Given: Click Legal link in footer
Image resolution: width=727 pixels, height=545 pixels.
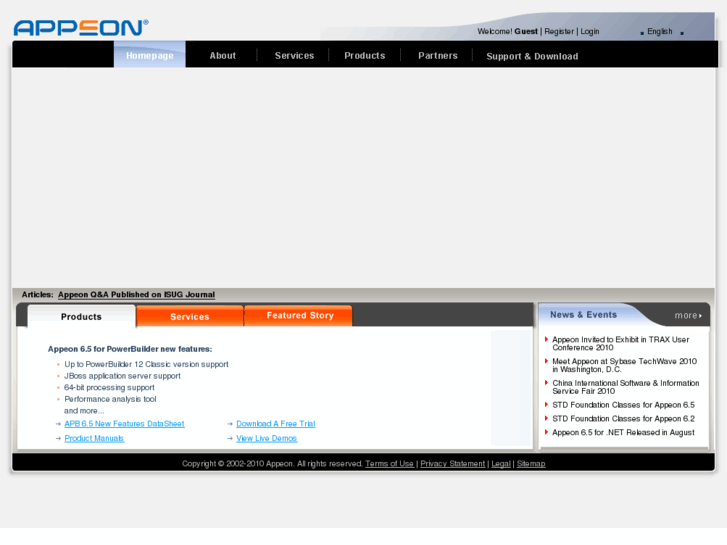Looking at the screenshot, I should [501, 463].
